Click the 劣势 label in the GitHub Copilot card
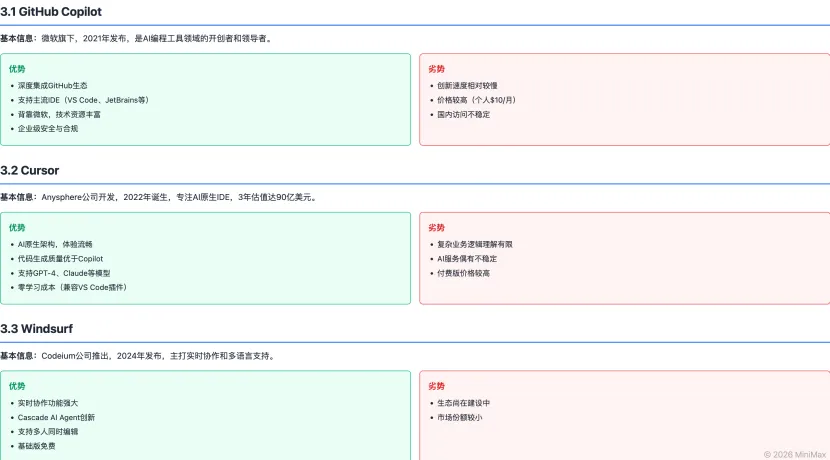Image resolution: width=830 pixels, height=460 pixels. (x=436, y=69)
